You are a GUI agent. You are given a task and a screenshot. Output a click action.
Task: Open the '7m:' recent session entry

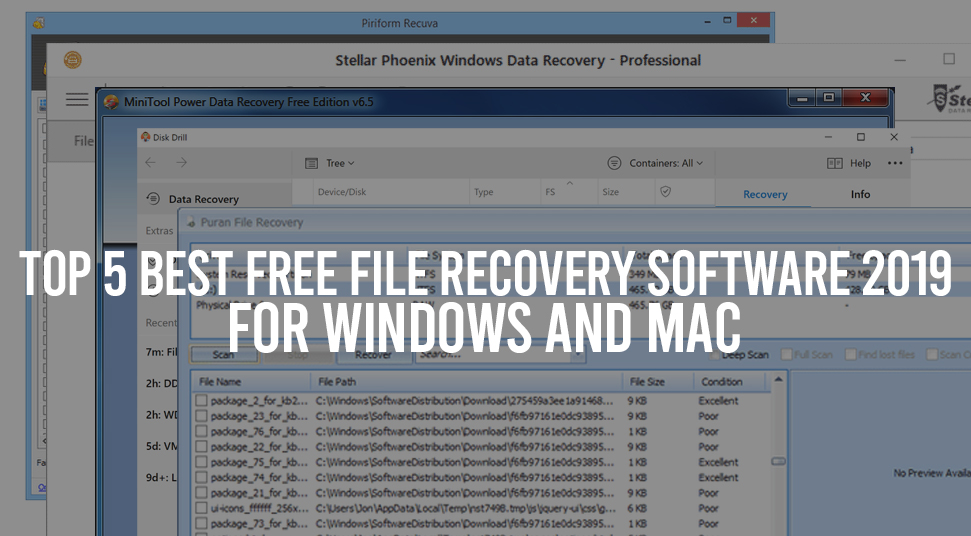point(161,352)
